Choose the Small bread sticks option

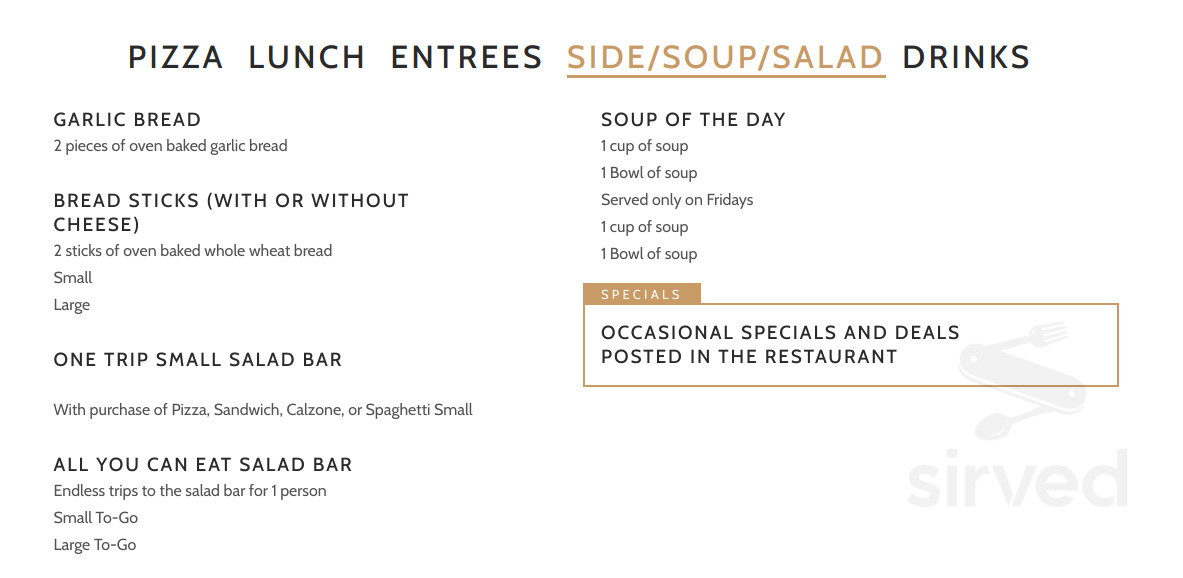(x=73, y=278)
